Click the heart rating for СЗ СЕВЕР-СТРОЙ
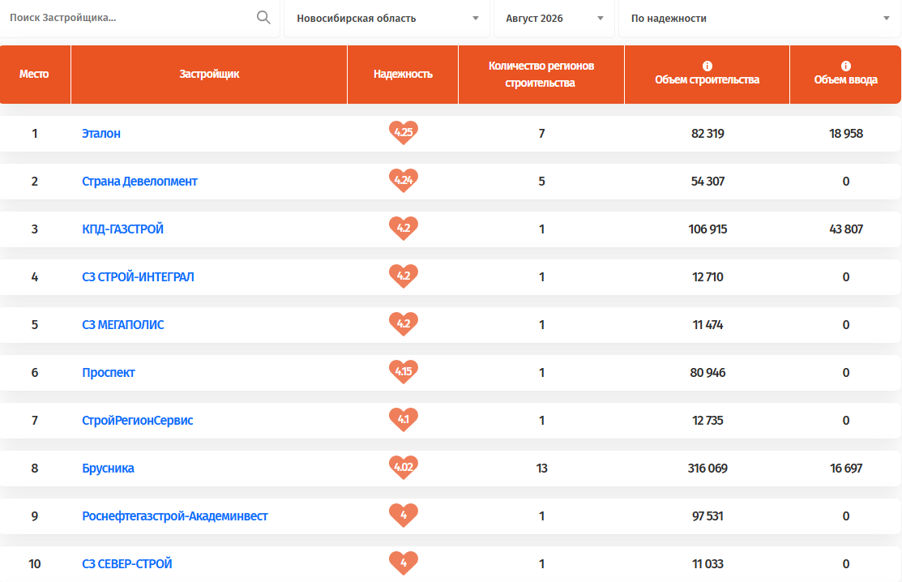The image size is (902, 582). [x=403, y=562]
